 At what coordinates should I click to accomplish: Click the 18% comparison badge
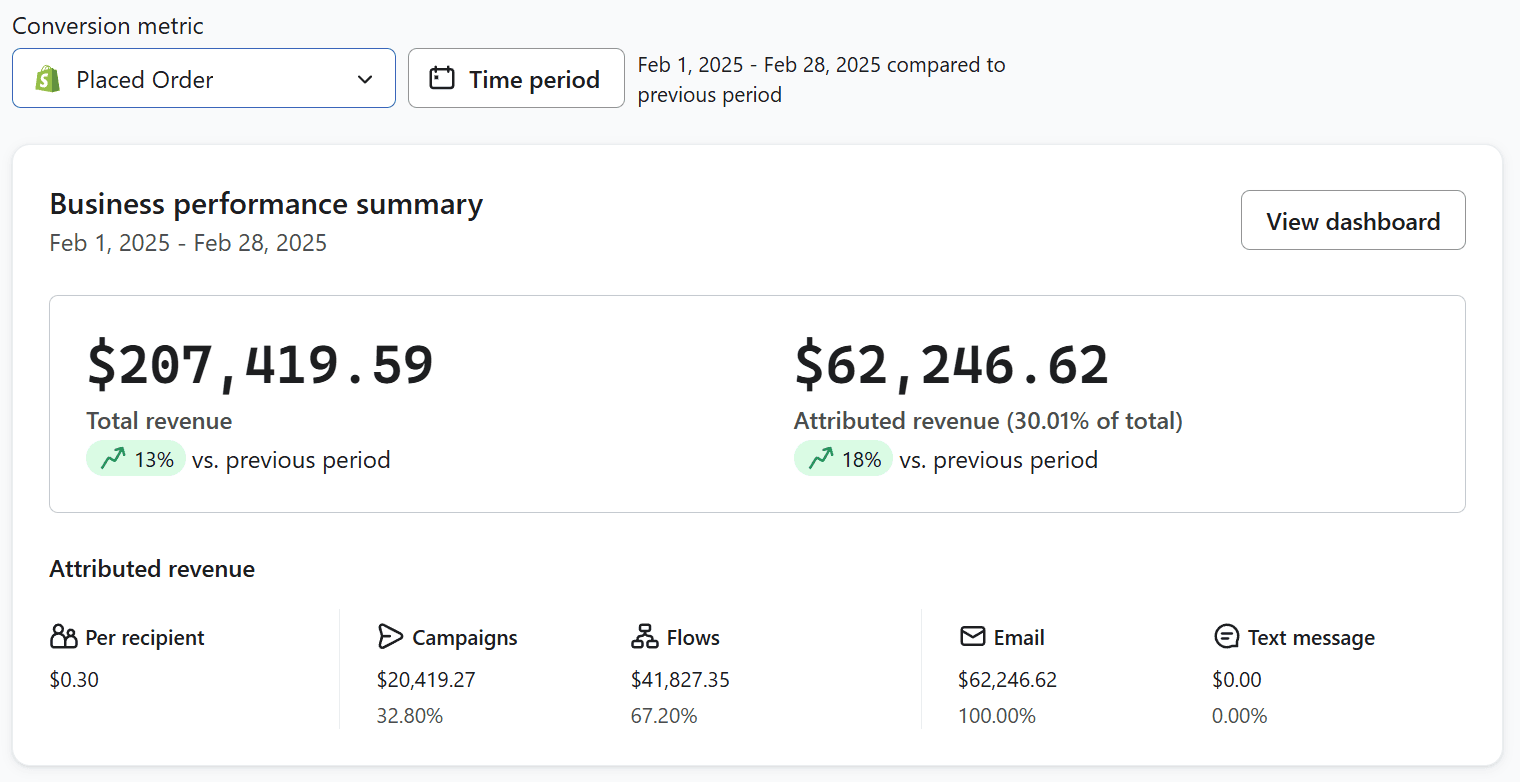pyautogui.click(x=843, y=458)
